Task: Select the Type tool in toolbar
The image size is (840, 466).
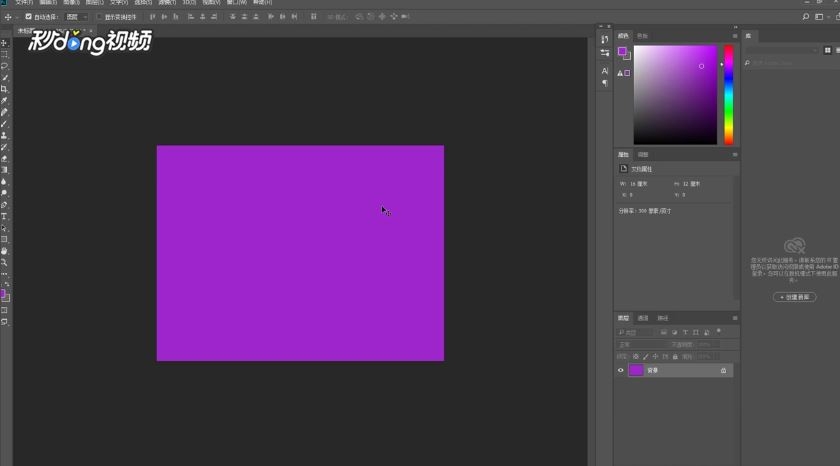Action: 4,216
